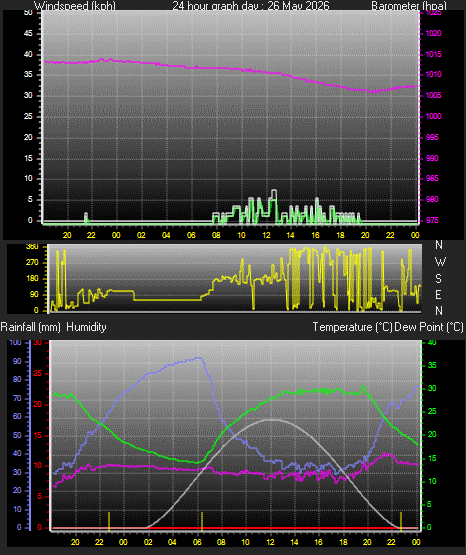Click the blue humidity axis value 90
The width and height of the screenshot is (466, 555).
[17, 361]
